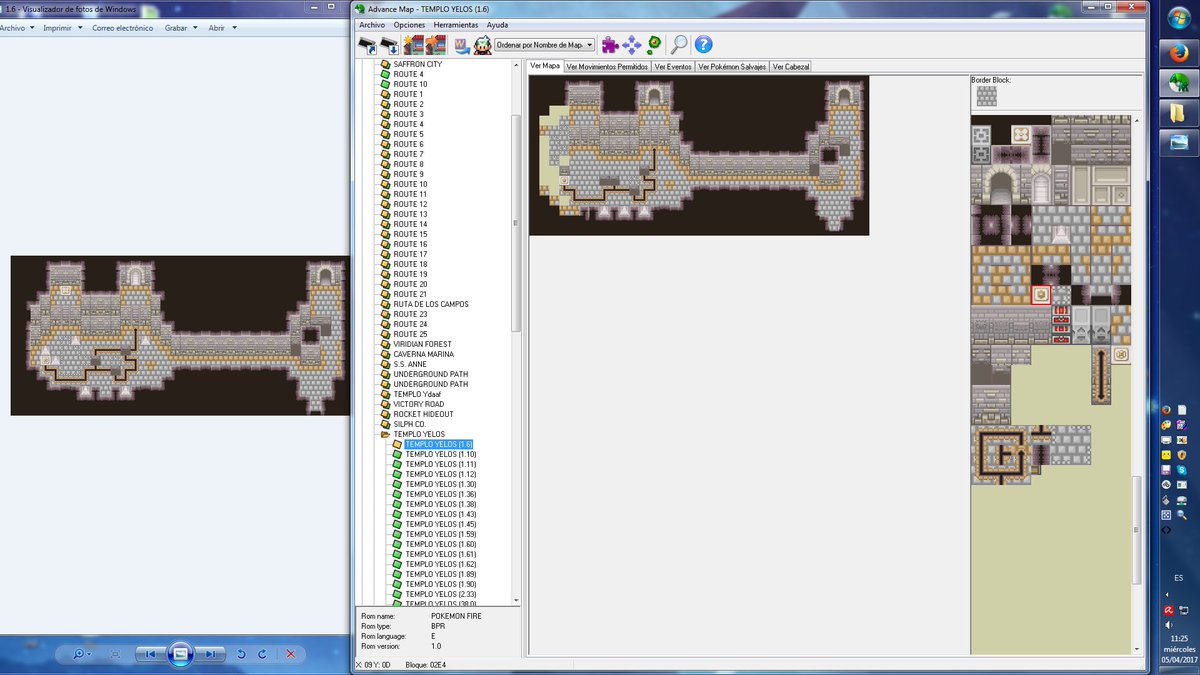Click the previous image button in photo viewer
This screenshot has width=1200, height=675.
pyautogui.click(x=150, y=653)
